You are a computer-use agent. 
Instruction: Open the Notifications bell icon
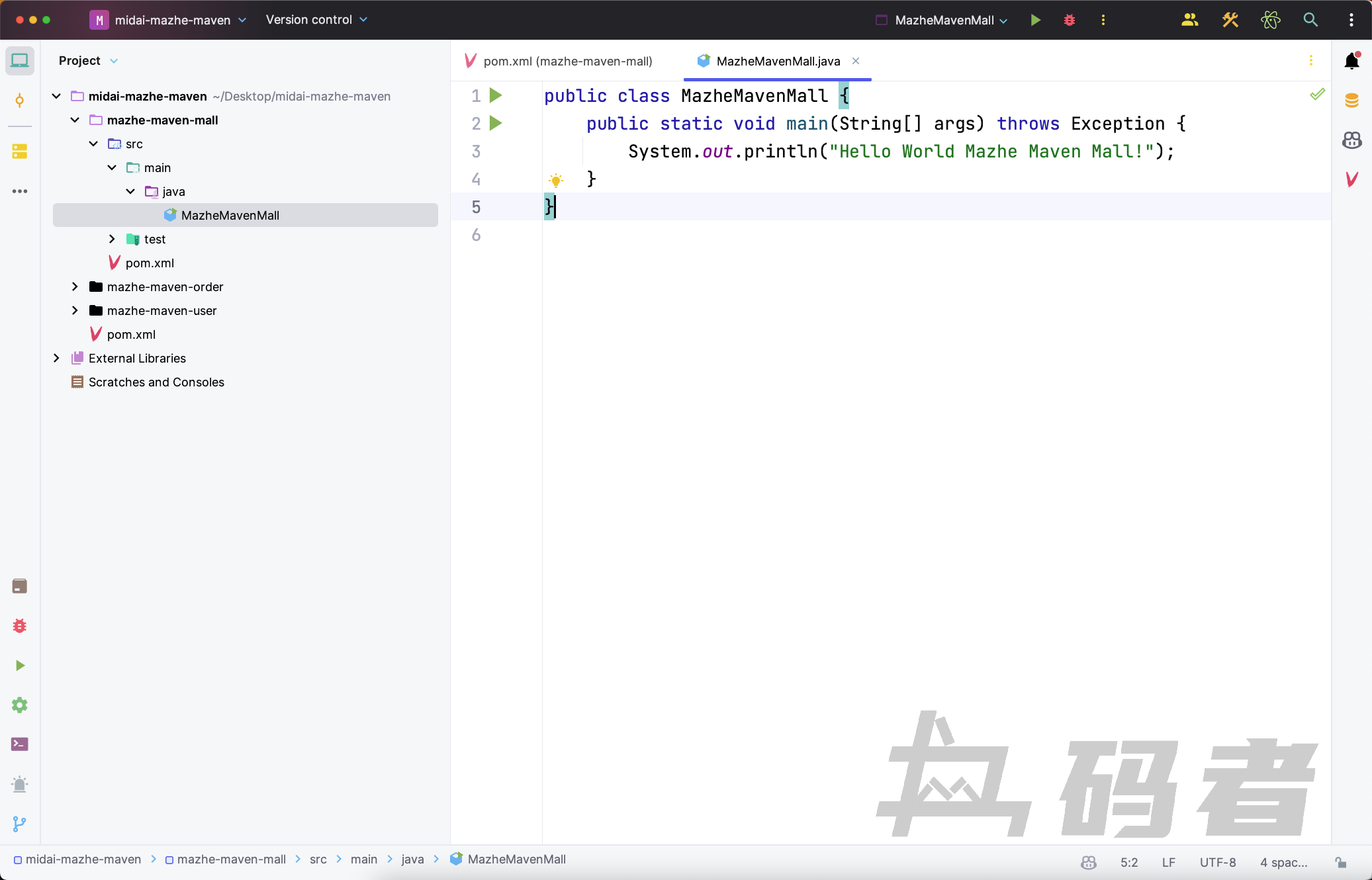[x=1351, y=61]
